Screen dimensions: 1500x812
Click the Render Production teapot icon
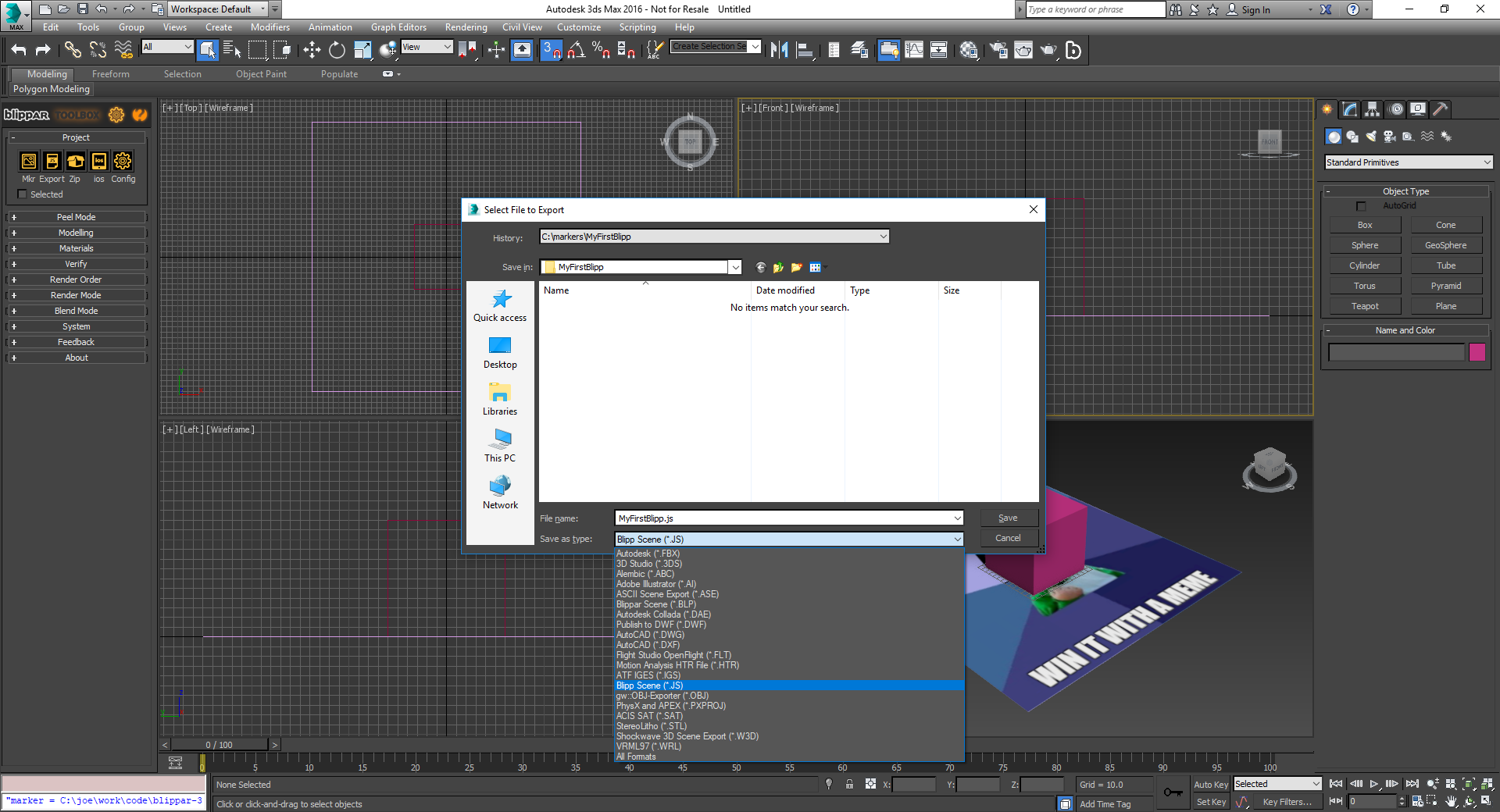click(1048, 50)
